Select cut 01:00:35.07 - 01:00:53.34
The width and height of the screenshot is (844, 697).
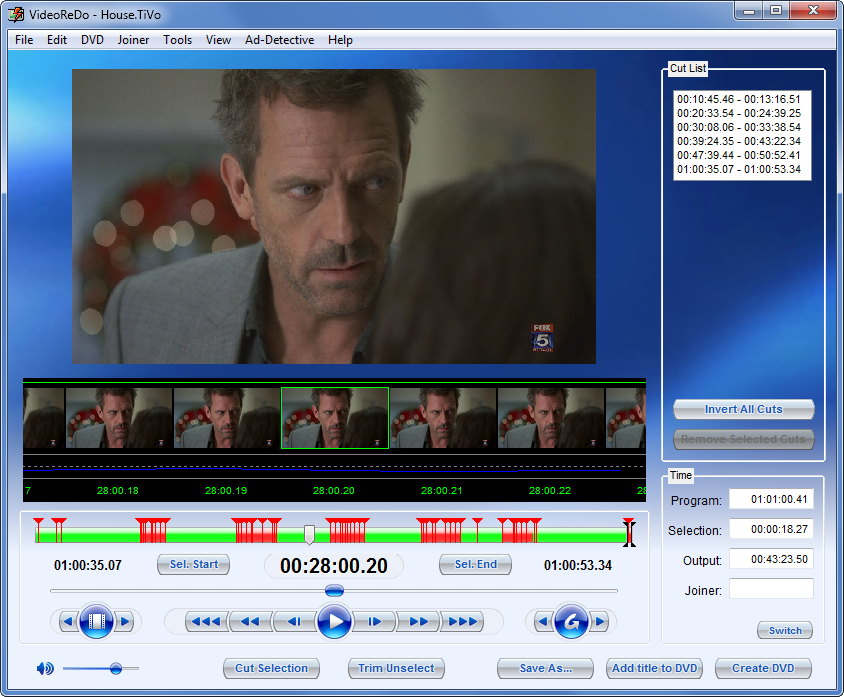coord(738,169)
